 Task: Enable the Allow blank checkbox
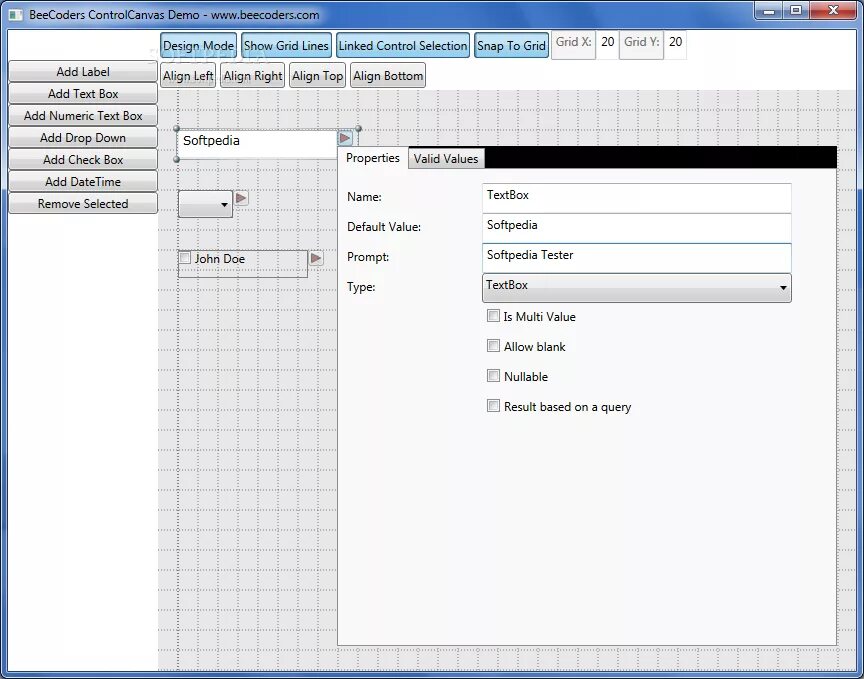tap(493, 346)
